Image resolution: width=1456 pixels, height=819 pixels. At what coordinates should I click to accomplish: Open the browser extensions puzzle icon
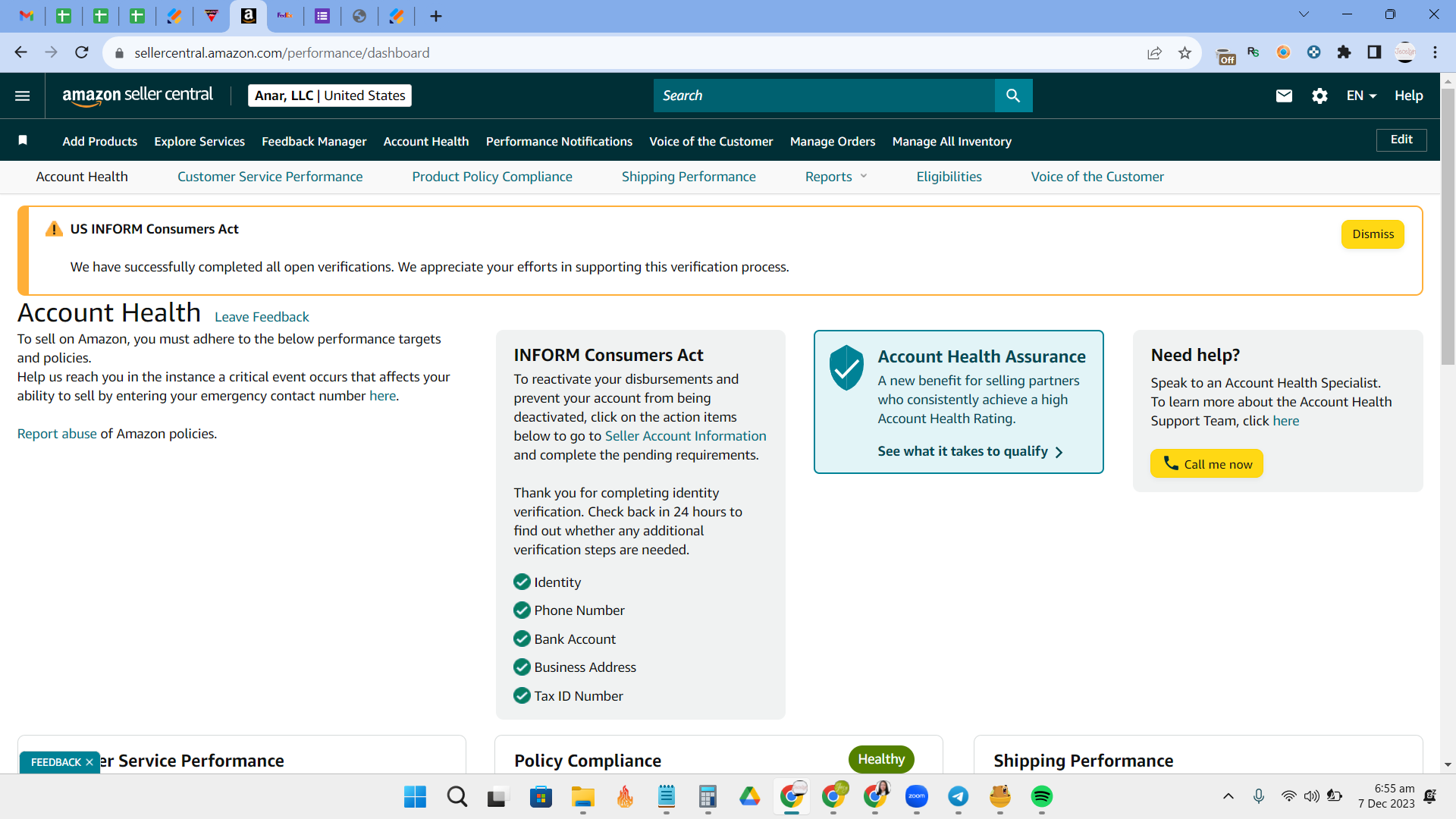pos(1344,52)
